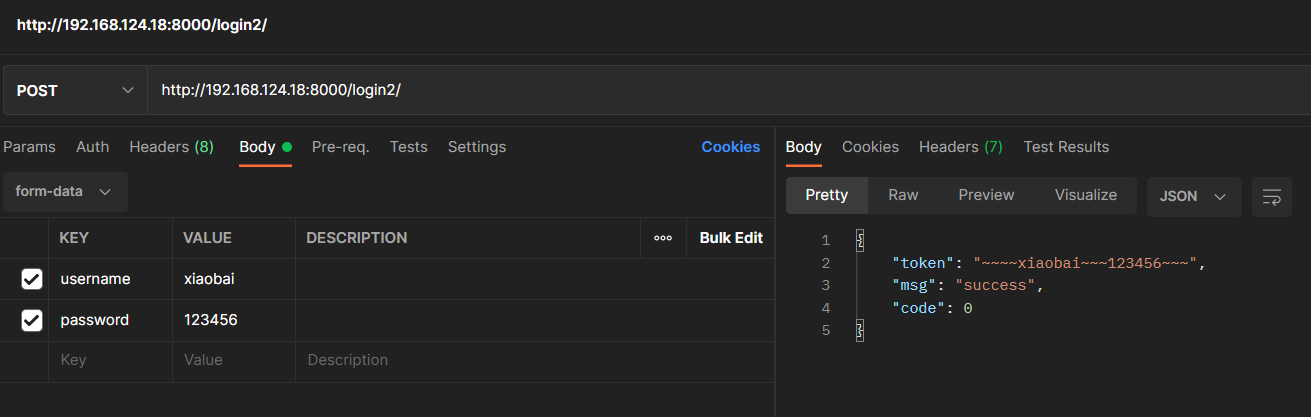
Task: Switch response view to Raw
Action: click(903, 195)
